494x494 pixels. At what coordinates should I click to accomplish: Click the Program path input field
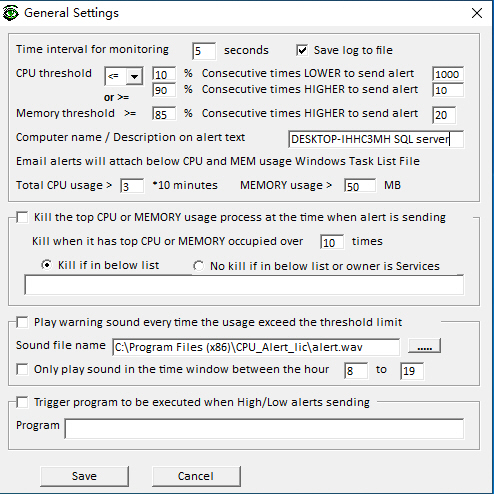[x=264, y=429]
